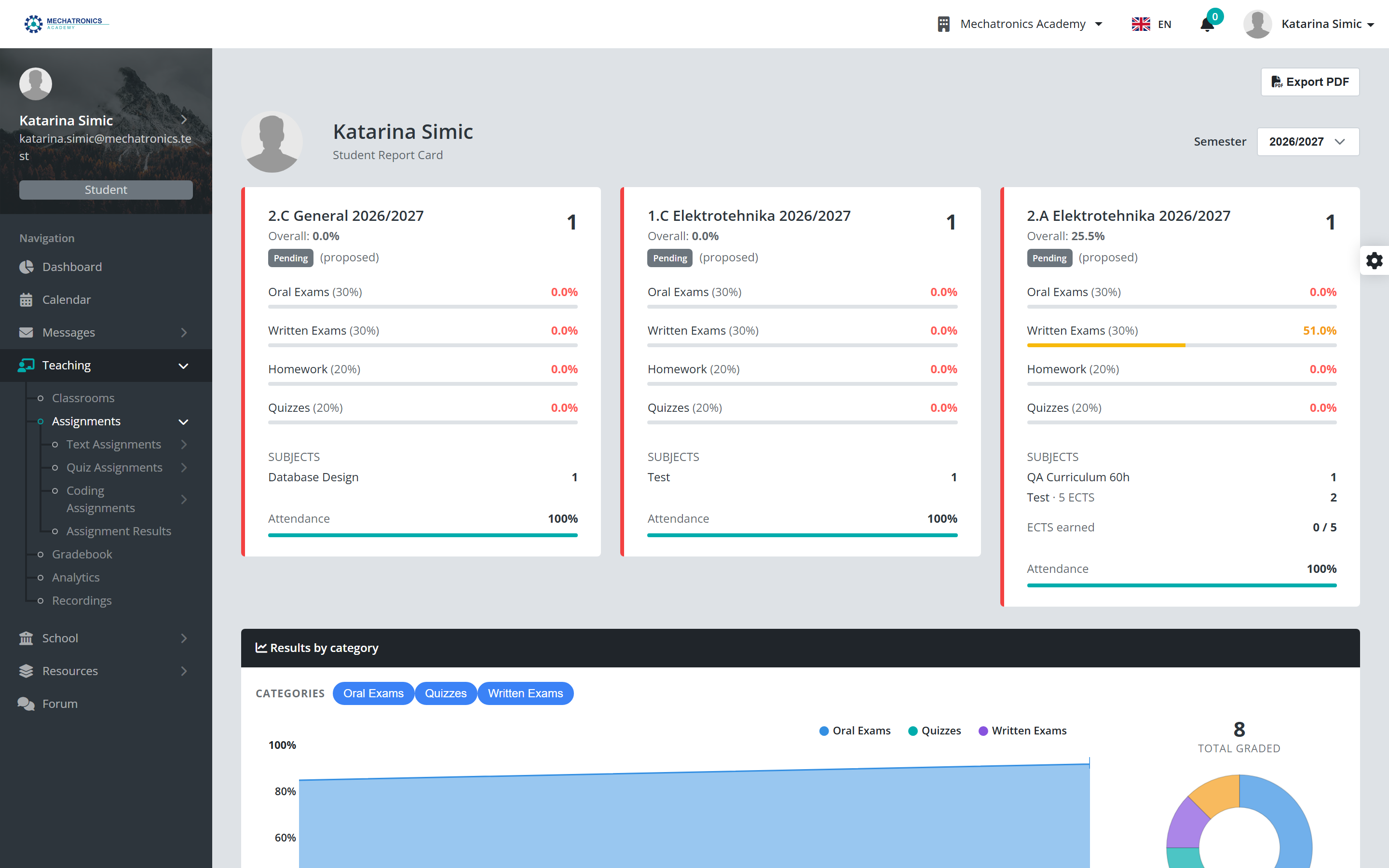Screen dimensions: 1389x868
Task: Open the settings gear panel
Action: (x=1374, y=260)
